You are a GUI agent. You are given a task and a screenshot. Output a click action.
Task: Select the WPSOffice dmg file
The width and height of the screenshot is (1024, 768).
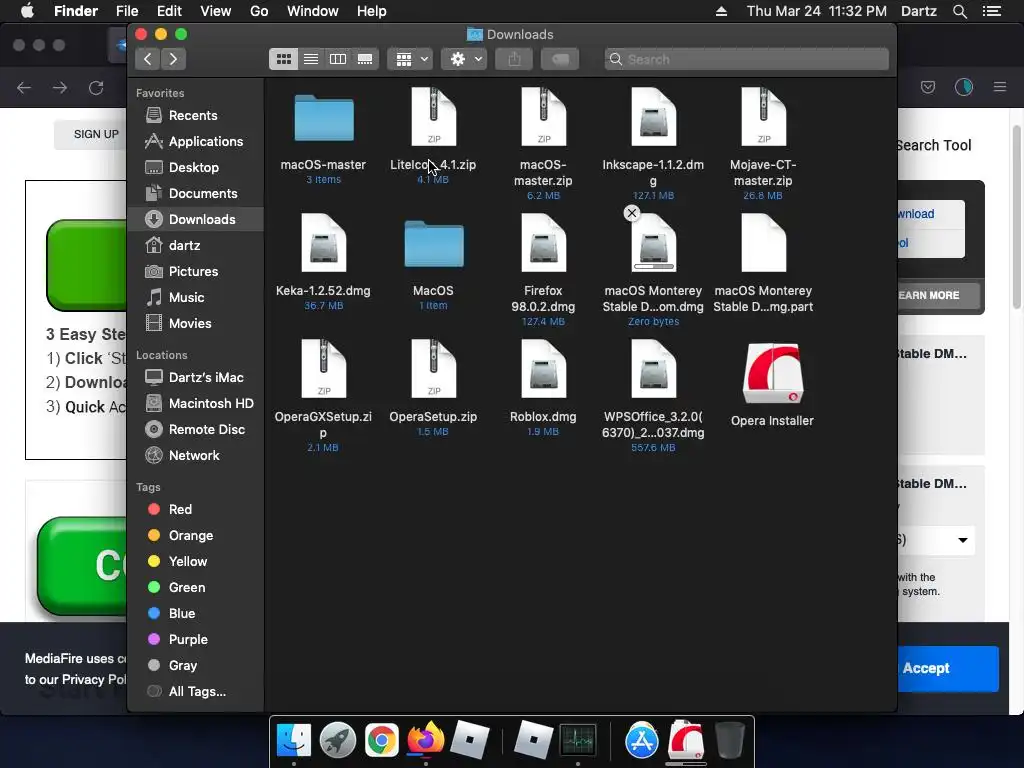coord(653,370)
